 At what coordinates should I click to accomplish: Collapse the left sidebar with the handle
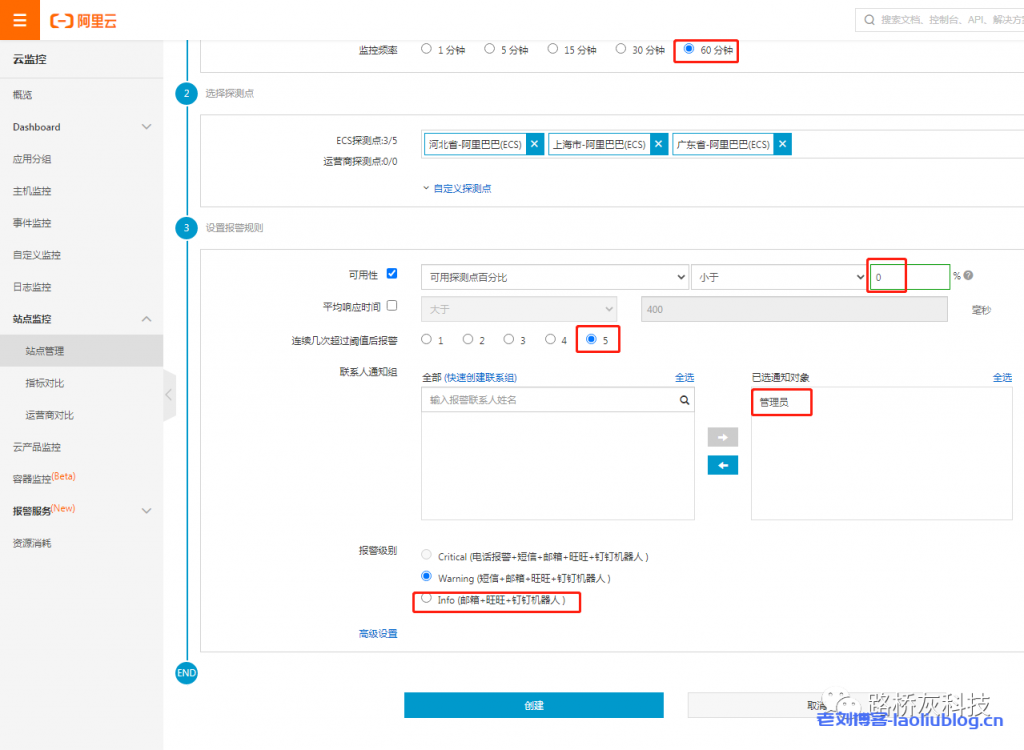168,395
